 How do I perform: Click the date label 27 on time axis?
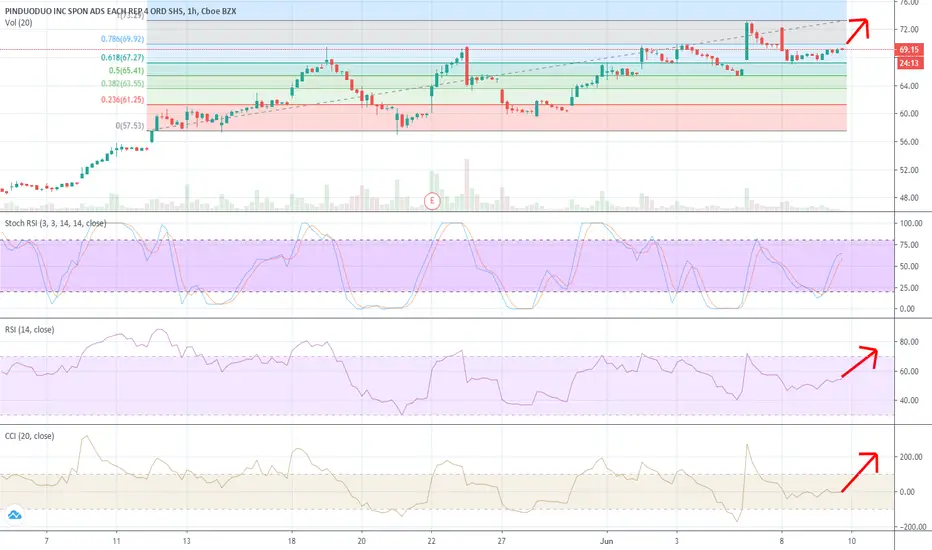[502, 541]
